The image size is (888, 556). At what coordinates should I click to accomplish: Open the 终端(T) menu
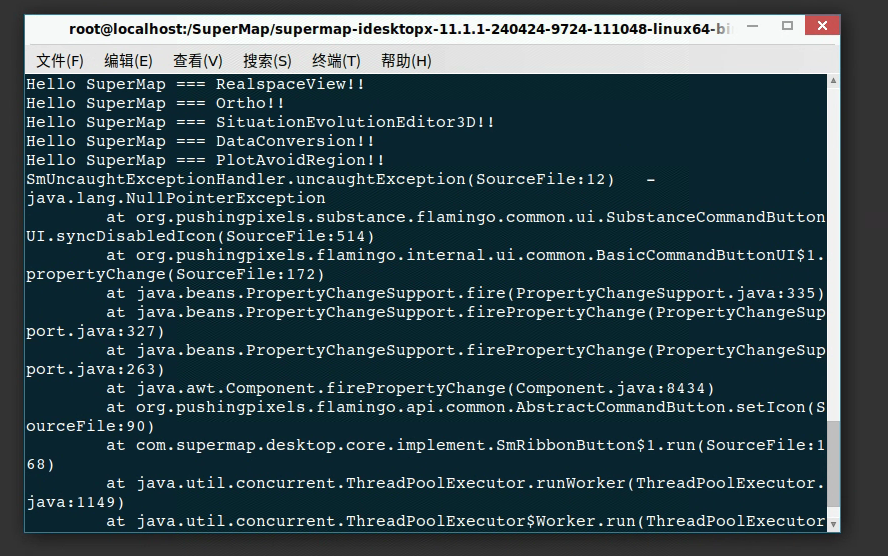coord(336,61)
